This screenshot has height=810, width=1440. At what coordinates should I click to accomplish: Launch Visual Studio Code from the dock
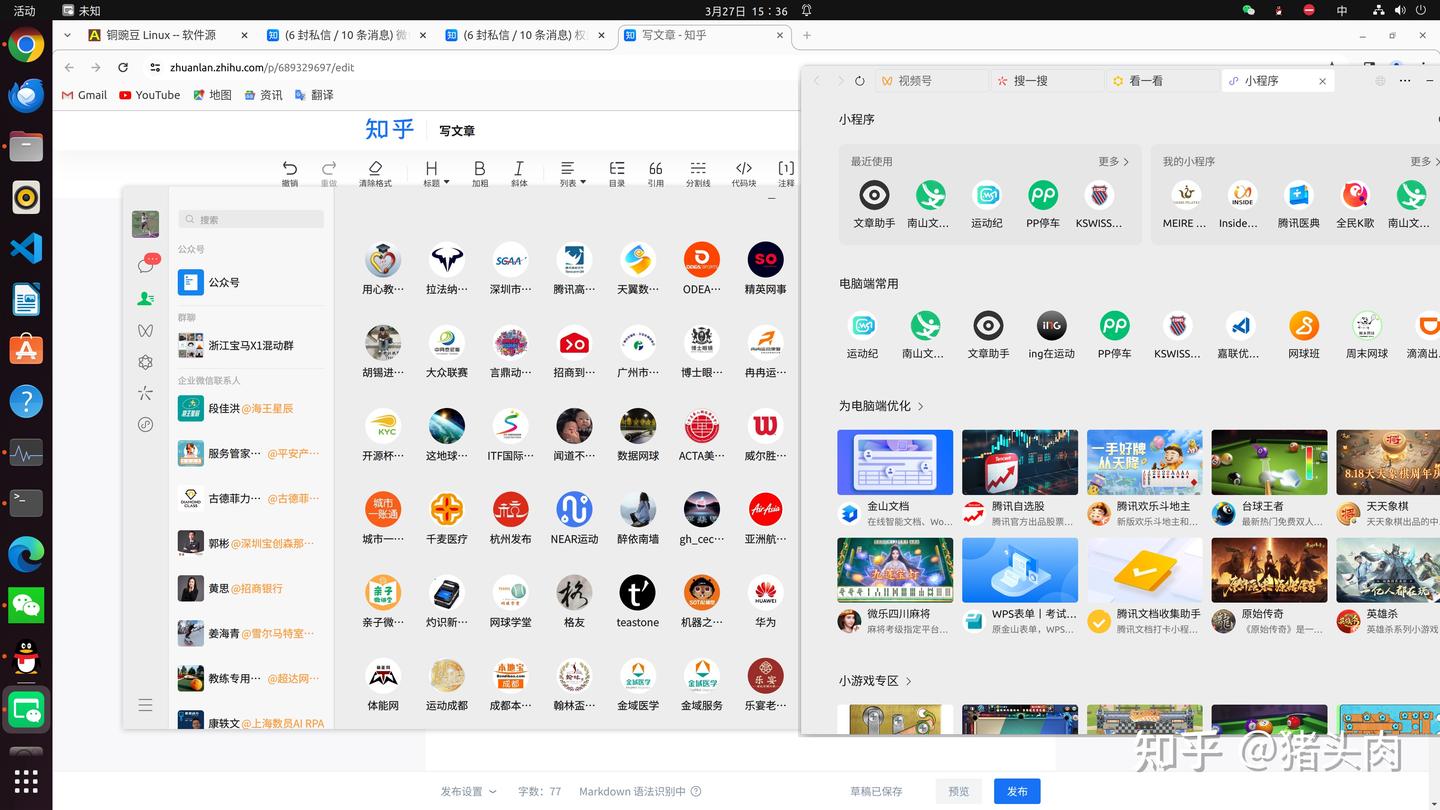(25, 245)
